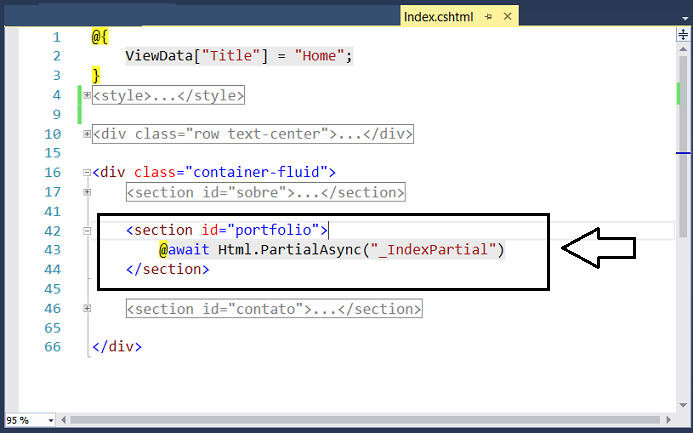Screen dimensions: 693x433
Task: Pin the Index.cshtml tab
Action: 488,17
